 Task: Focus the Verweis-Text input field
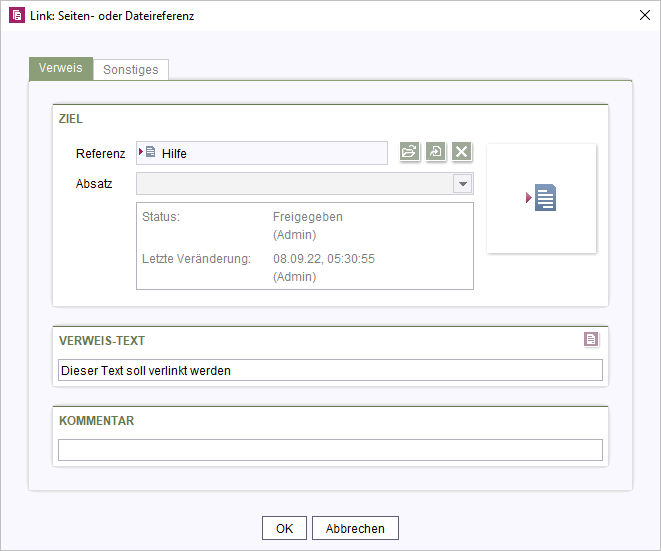tap(330, 370)
